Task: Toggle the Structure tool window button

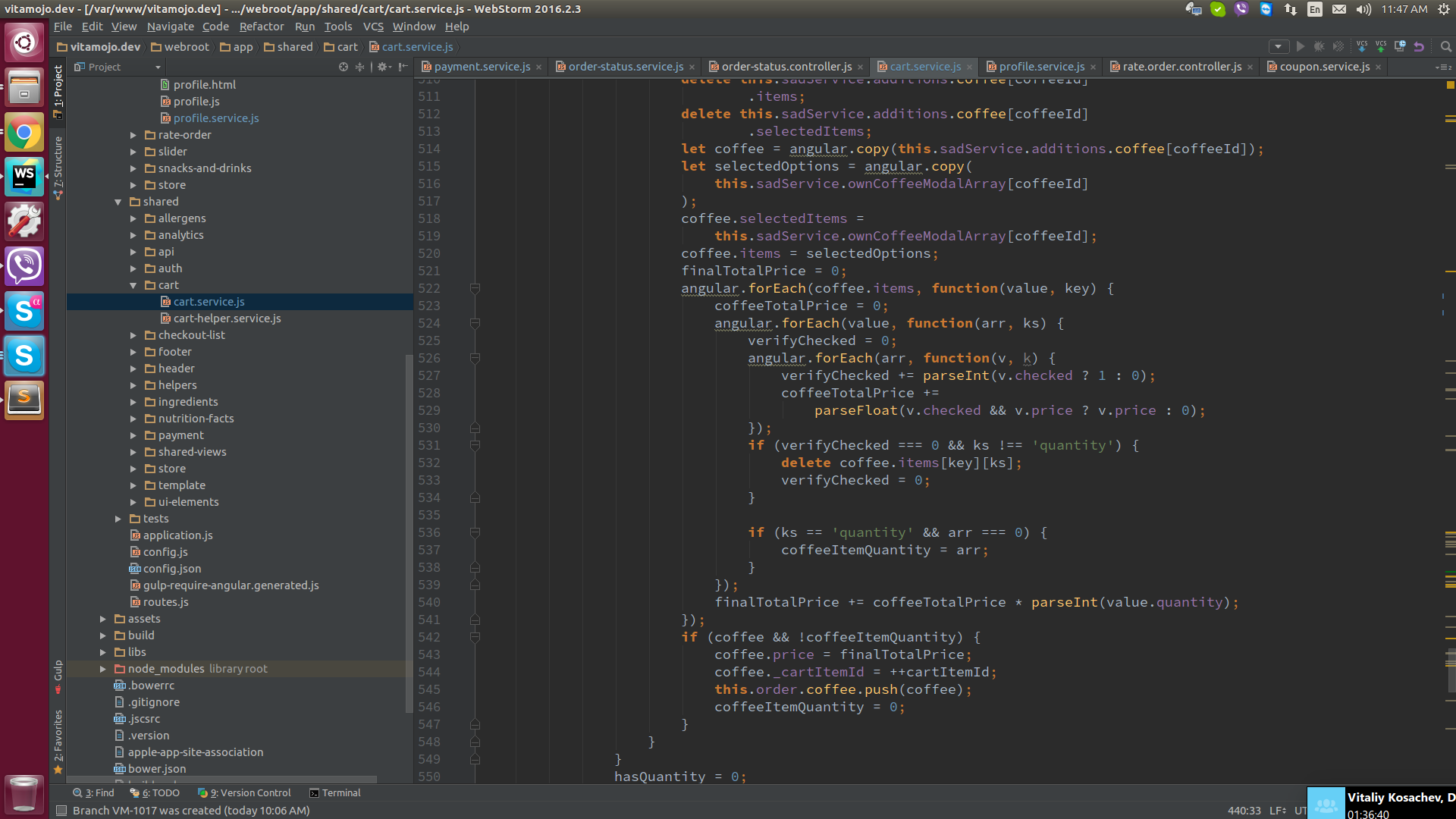Action: point(58,167)
